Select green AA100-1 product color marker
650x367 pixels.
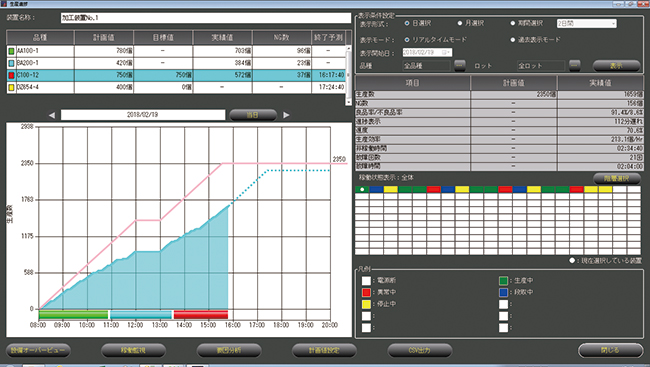coord(12,51)
